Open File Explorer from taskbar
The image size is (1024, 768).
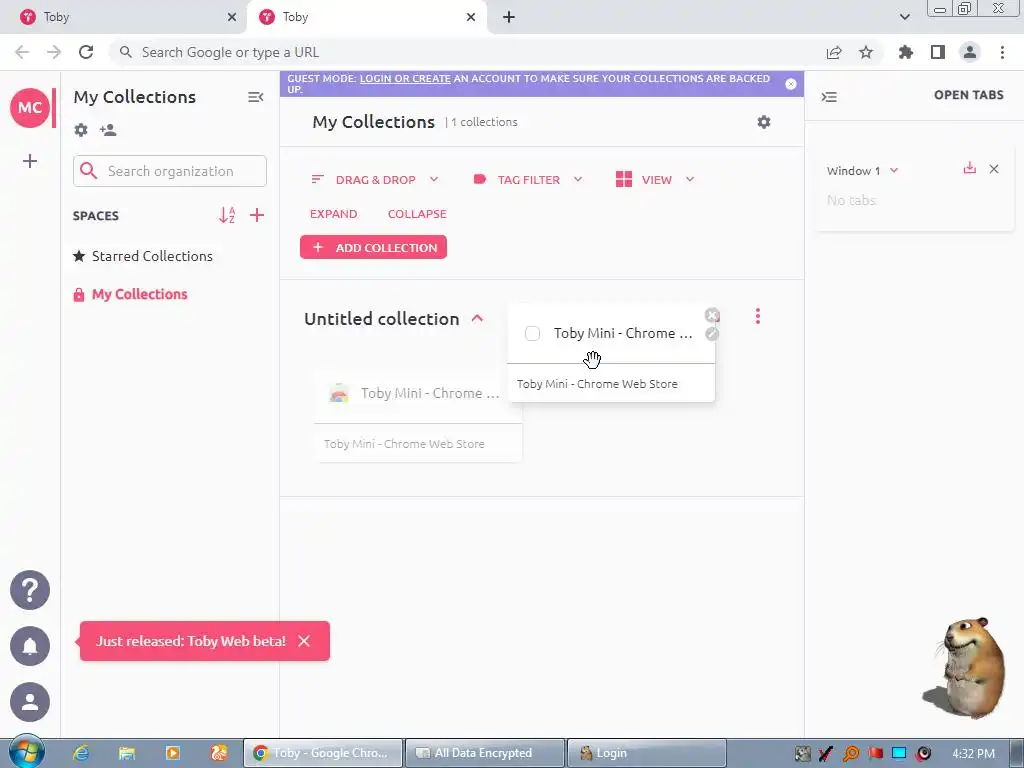coord(127,753)
